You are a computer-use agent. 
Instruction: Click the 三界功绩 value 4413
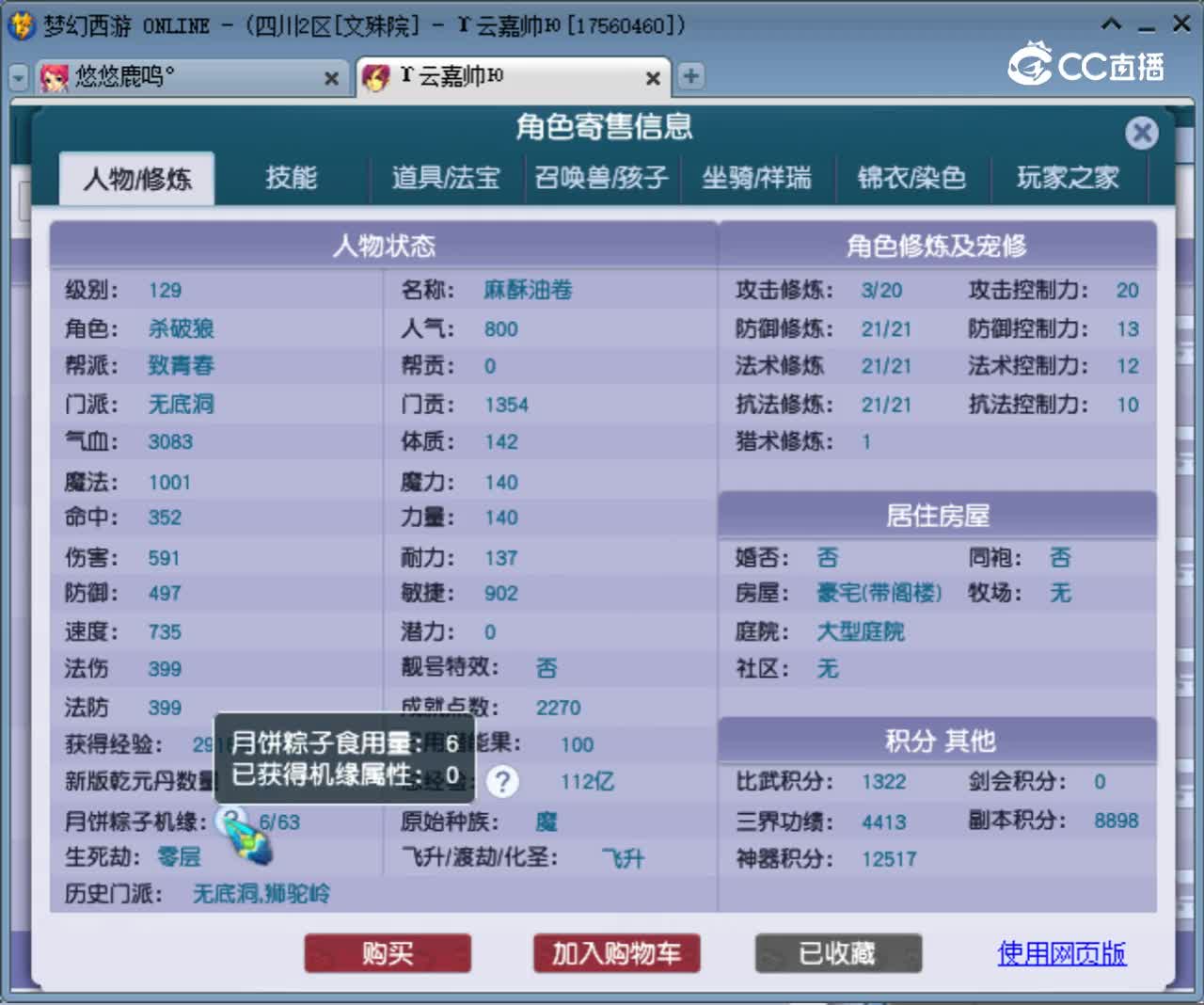(884, 822)
